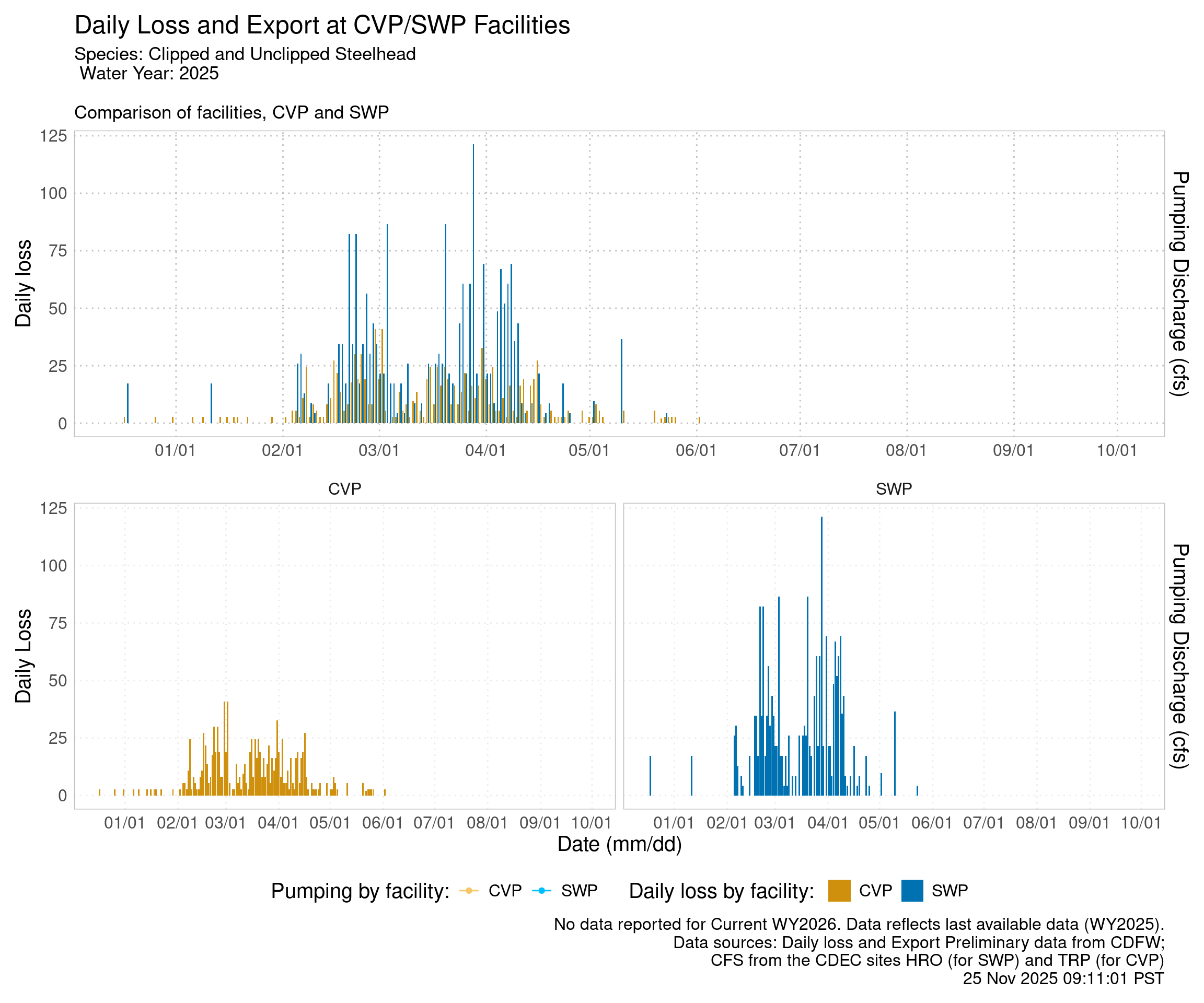Screen dimensions: 1204x1003
Task: Click the 'Water Year: 2025' subtitle text
Action: point(149,73)
